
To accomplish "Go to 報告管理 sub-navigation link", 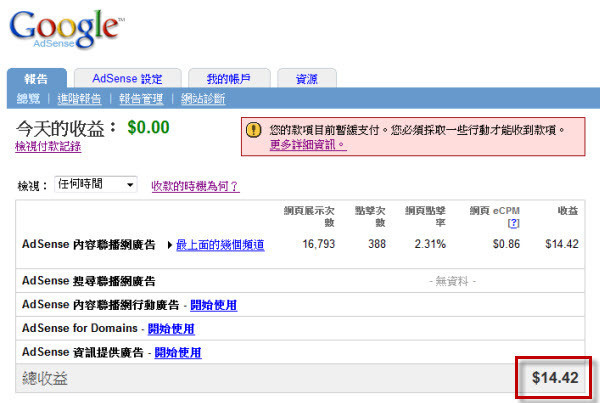I will pyautogui.click(x=141, y=99).
